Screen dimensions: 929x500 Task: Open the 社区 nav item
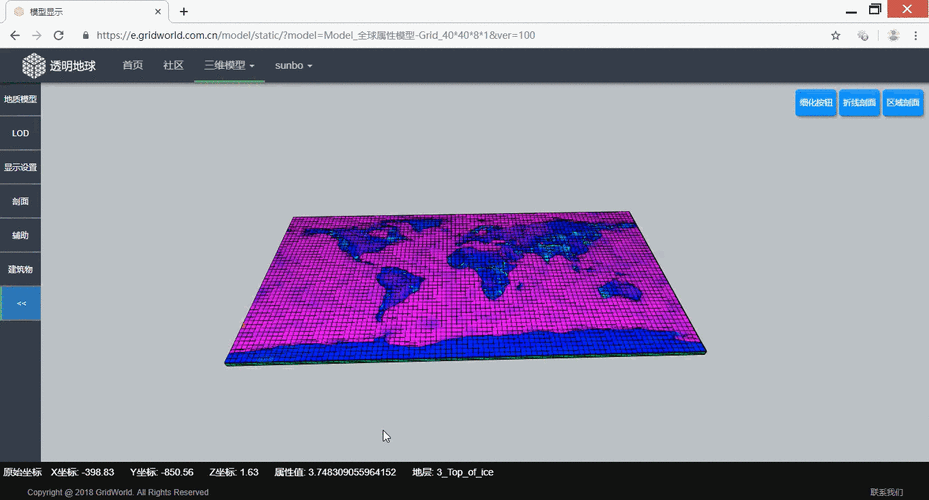(x=173, y=65)
